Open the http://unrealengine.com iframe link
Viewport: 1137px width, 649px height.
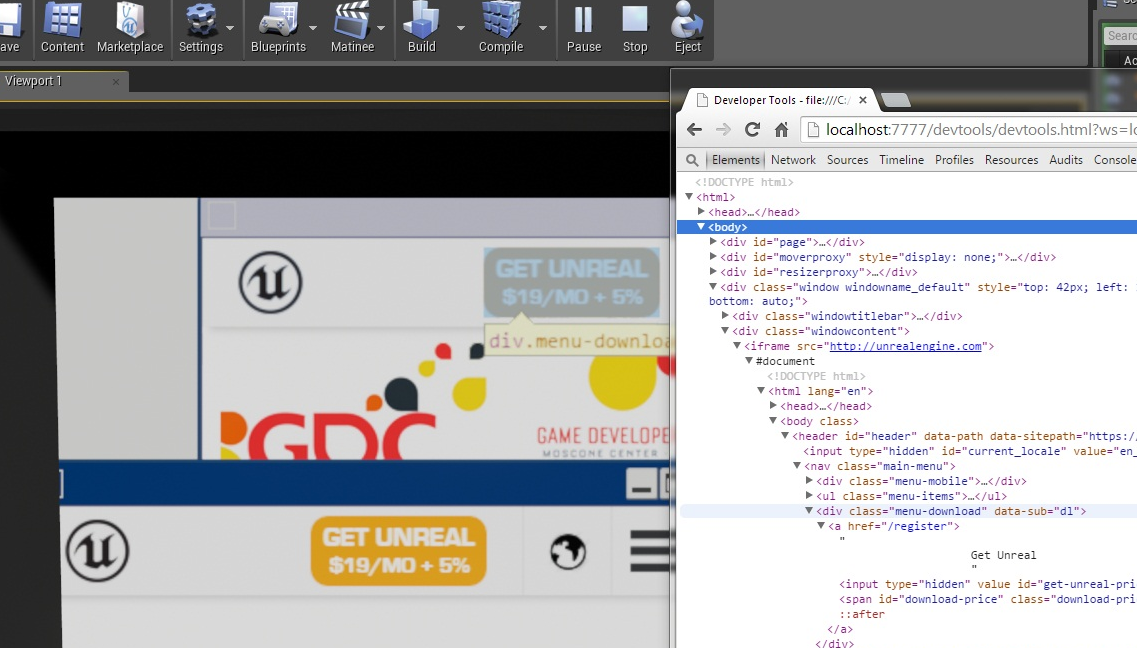[x=906, y=347]
